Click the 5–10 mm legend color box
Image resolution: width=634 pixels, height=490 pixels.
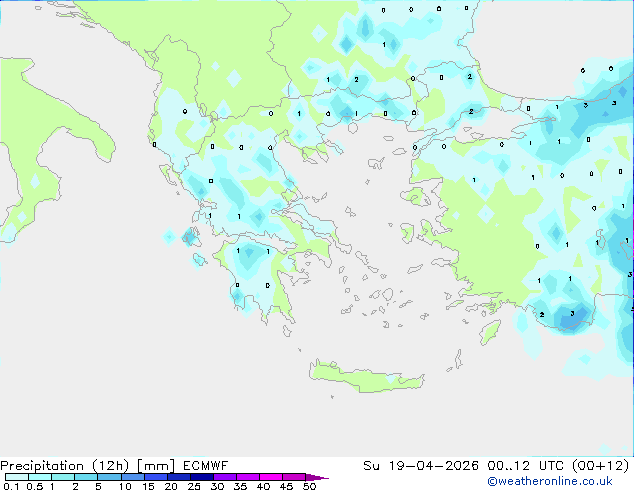(109, 477)
